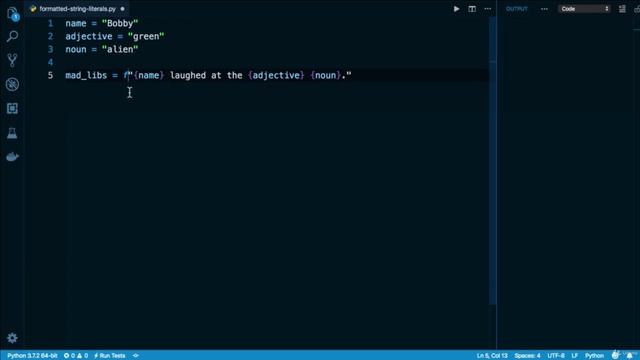640x360 pixels.
Task: Click the adjective variable on line 2
Action: coord(89,36)
